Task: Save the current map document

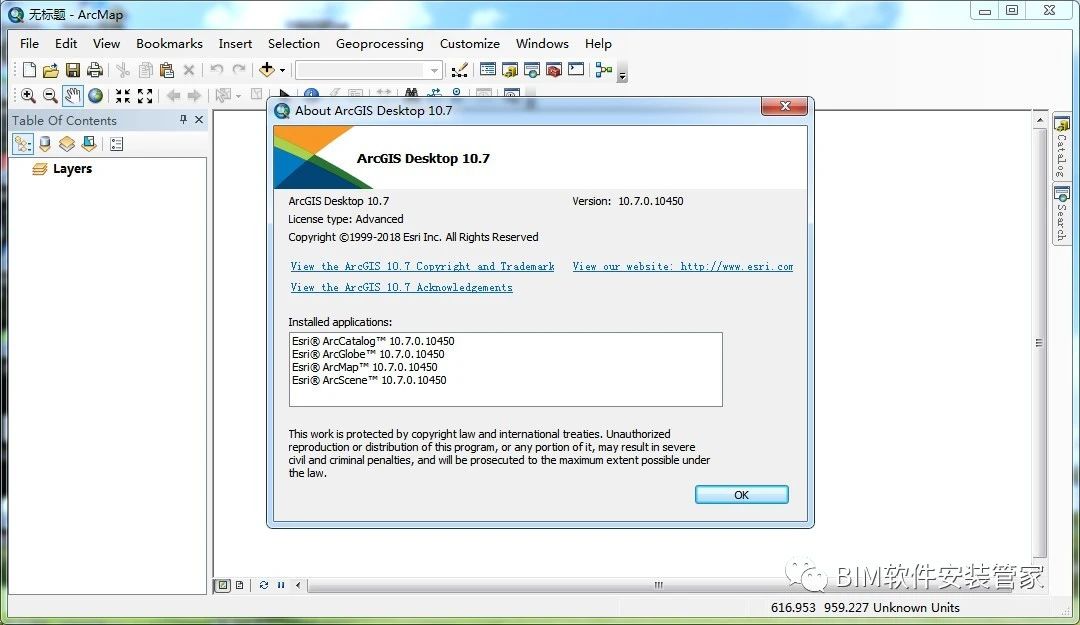Action: point(72,70)
